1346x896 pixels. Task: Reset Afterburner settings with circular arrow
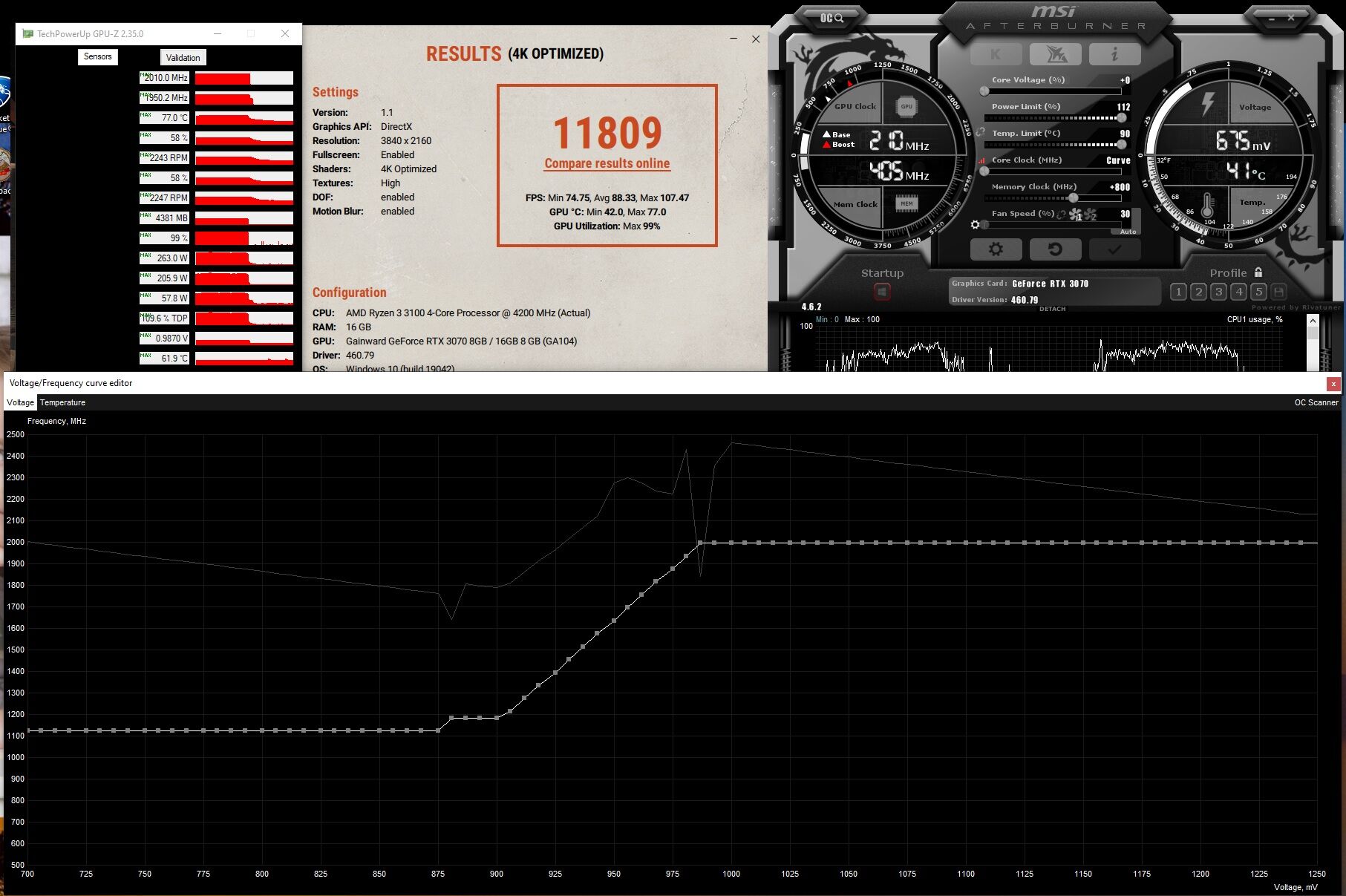pyautogui.click(x=1055, y=249)
